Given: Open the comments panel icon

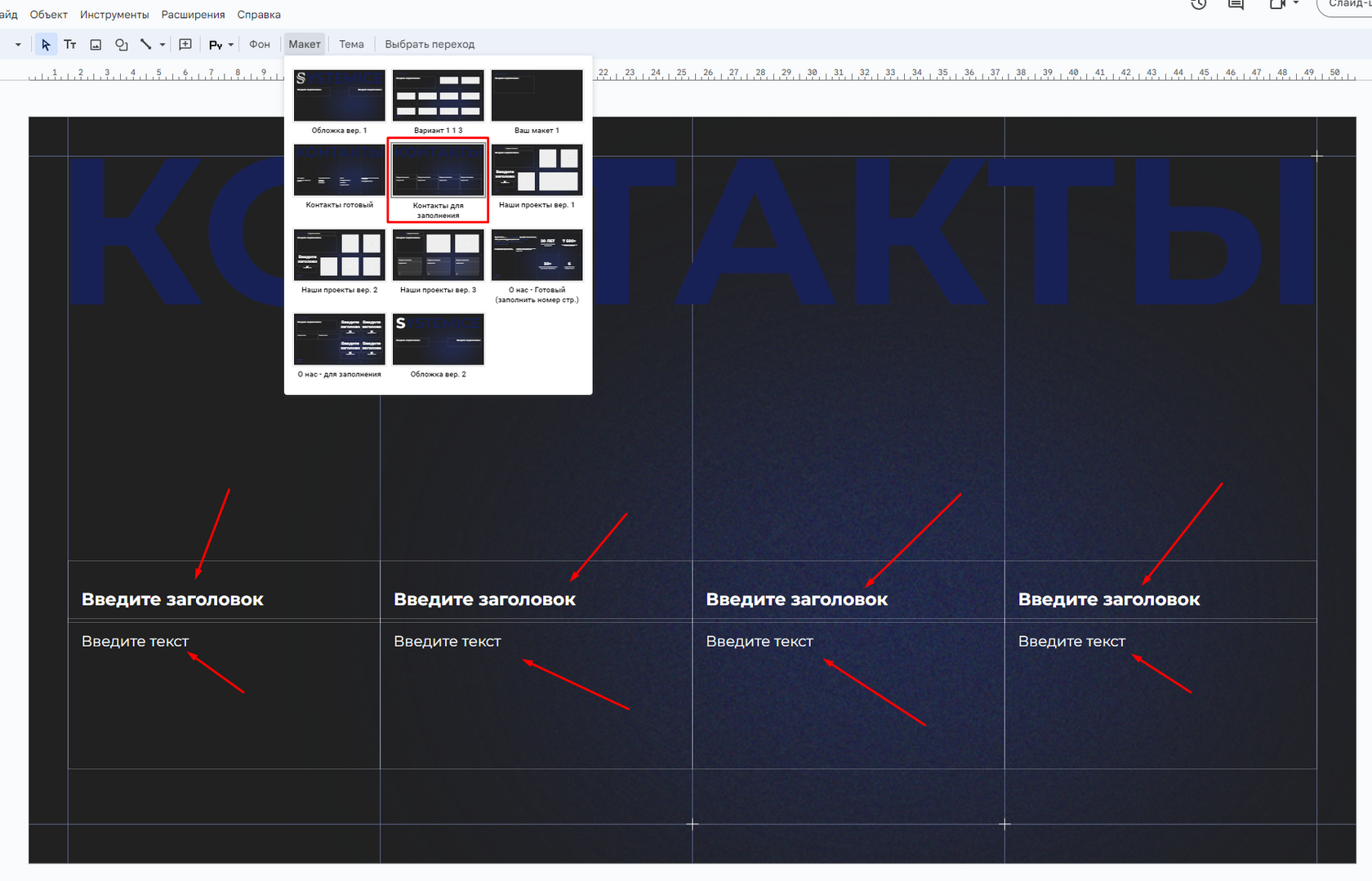Looking at the screenshot, I should click(1236, 5).
